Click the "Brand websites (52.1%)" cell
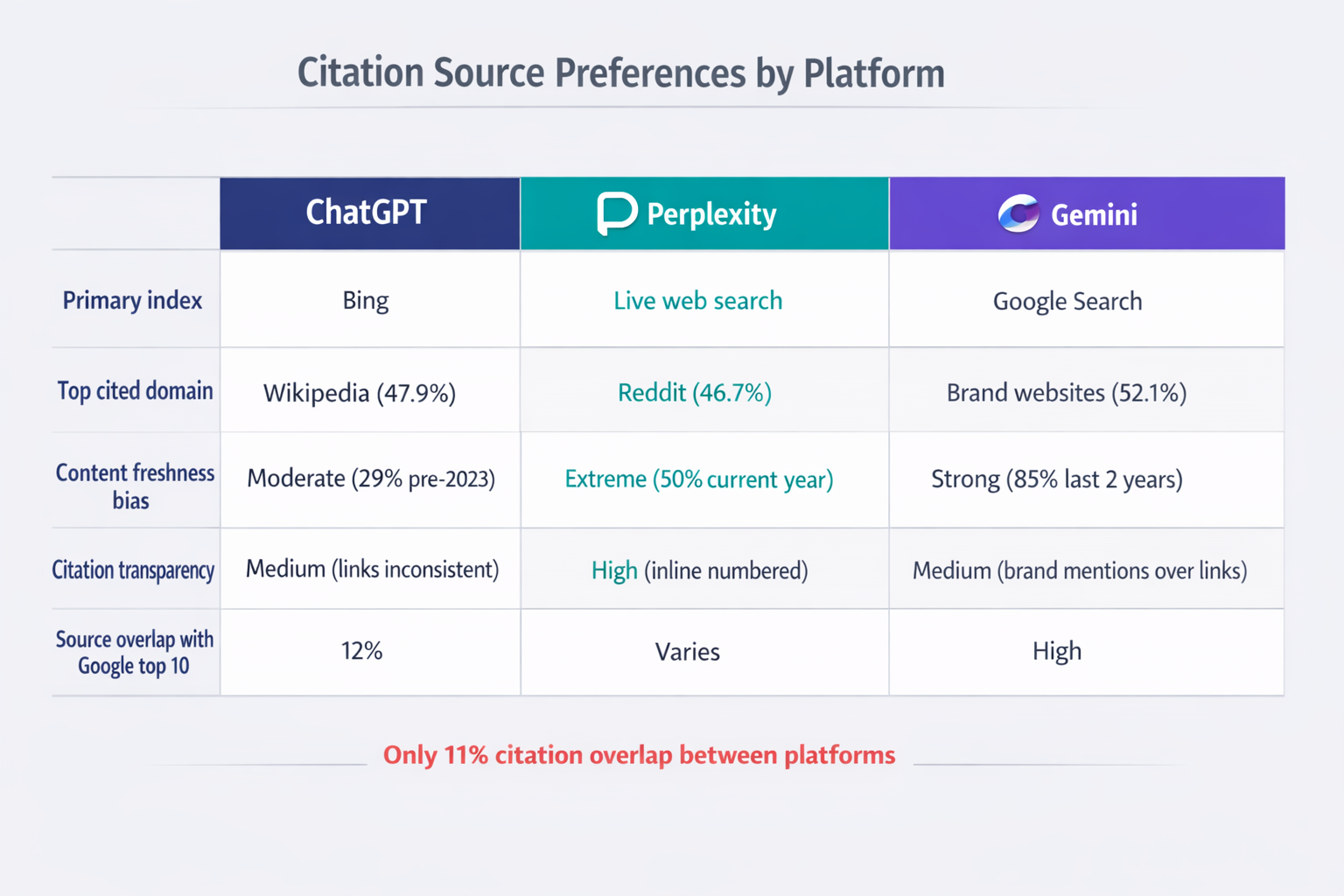Screen dimensions: 1344x896 click(x=1066, y=392)
